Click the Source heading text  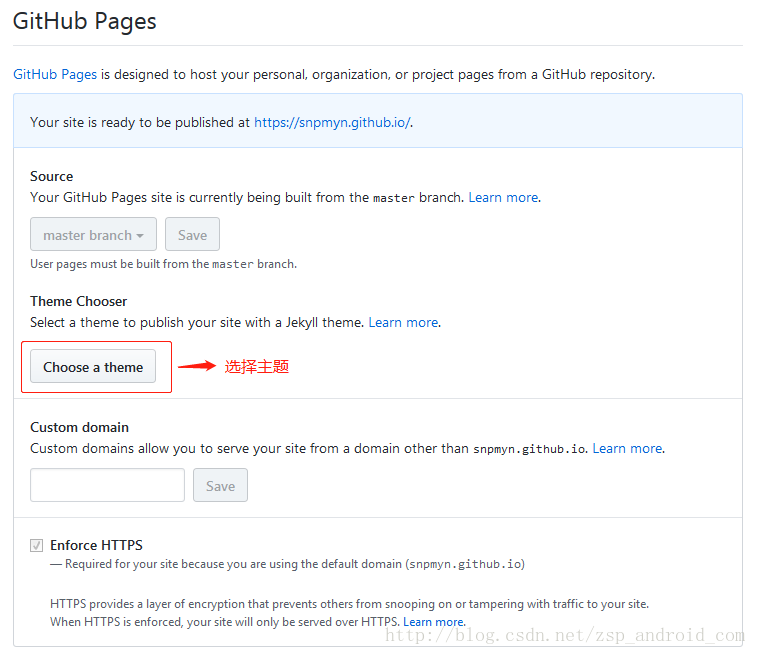click(x=52, y=176)
